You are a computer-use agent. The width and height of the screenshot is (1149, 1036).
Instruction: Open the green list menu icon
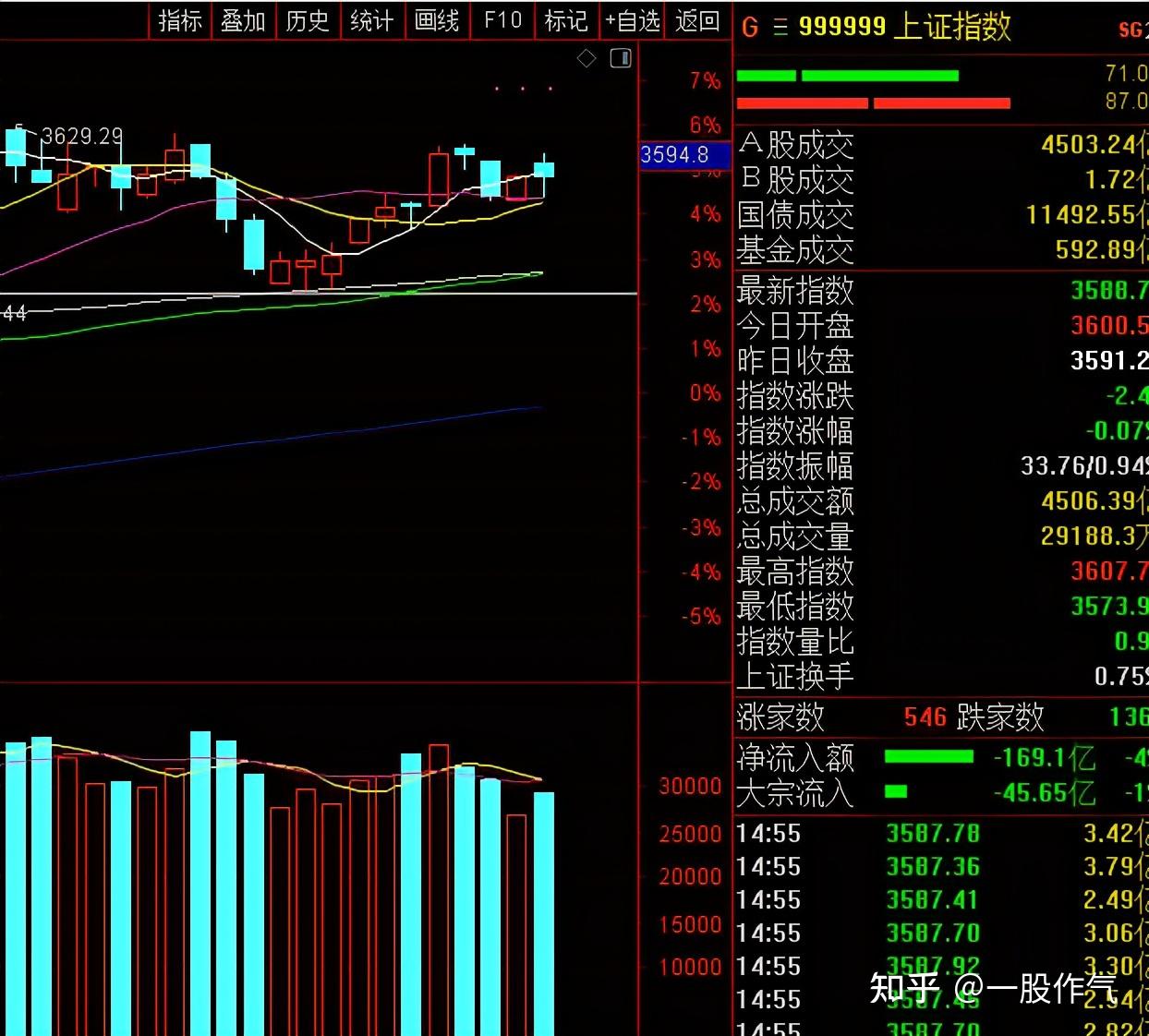tap(780, 28)
